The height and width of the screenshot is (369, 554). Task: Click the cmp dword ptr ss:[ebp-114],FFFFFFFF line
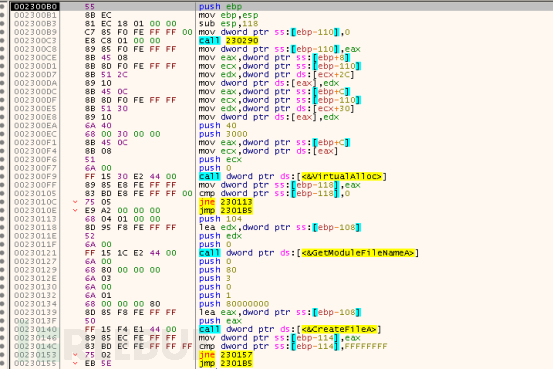tap(293, 346)
